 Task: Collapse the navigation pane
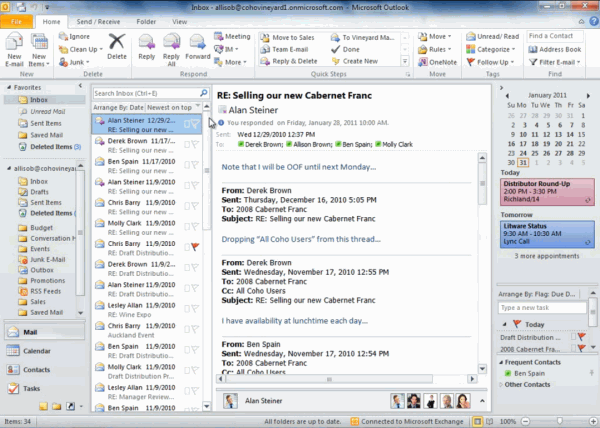tap(80, 86)
